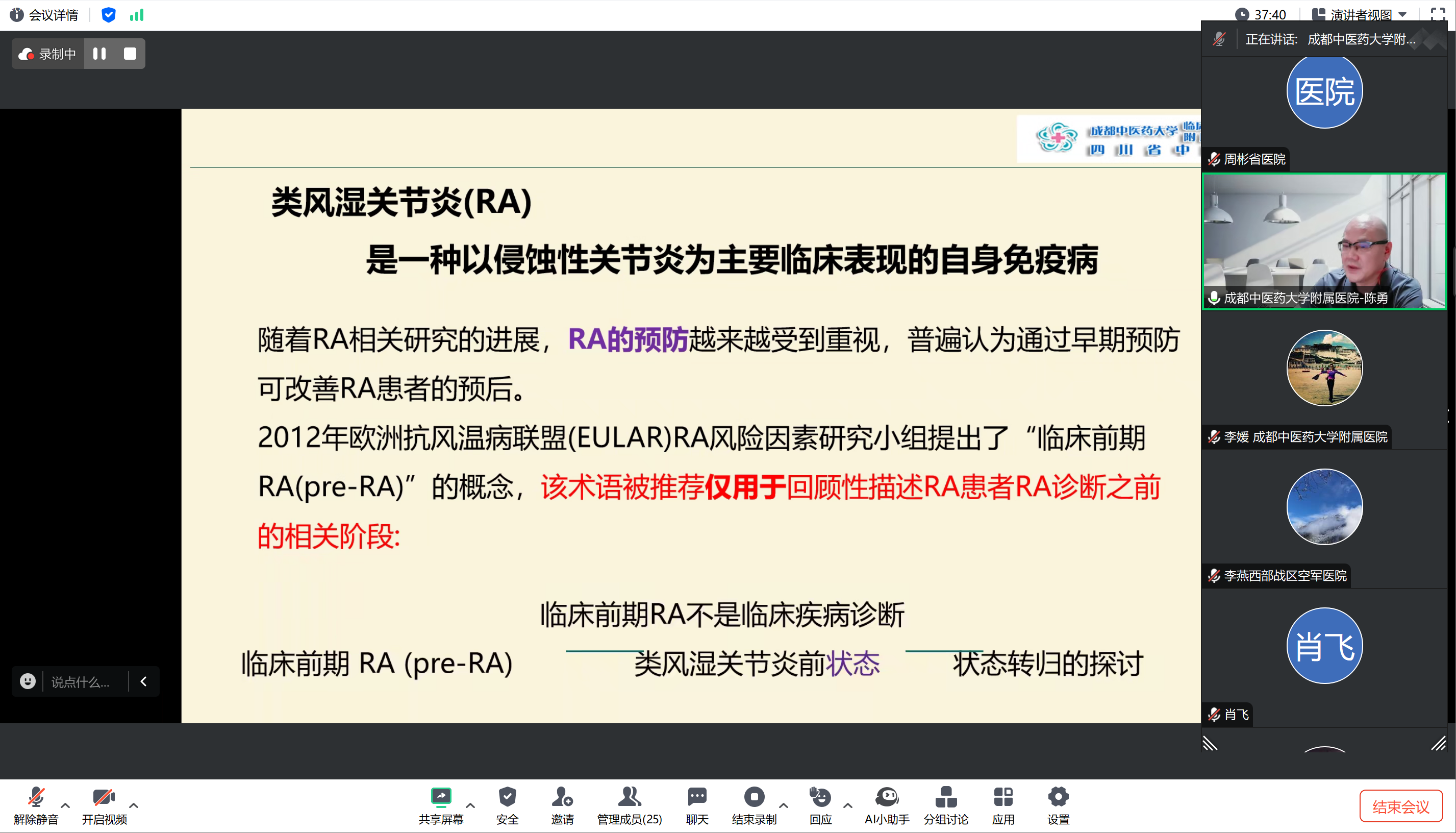The image size is (1456, 833).
Task: Expand audio options next to 解除静音
Action: coord(66,805)
